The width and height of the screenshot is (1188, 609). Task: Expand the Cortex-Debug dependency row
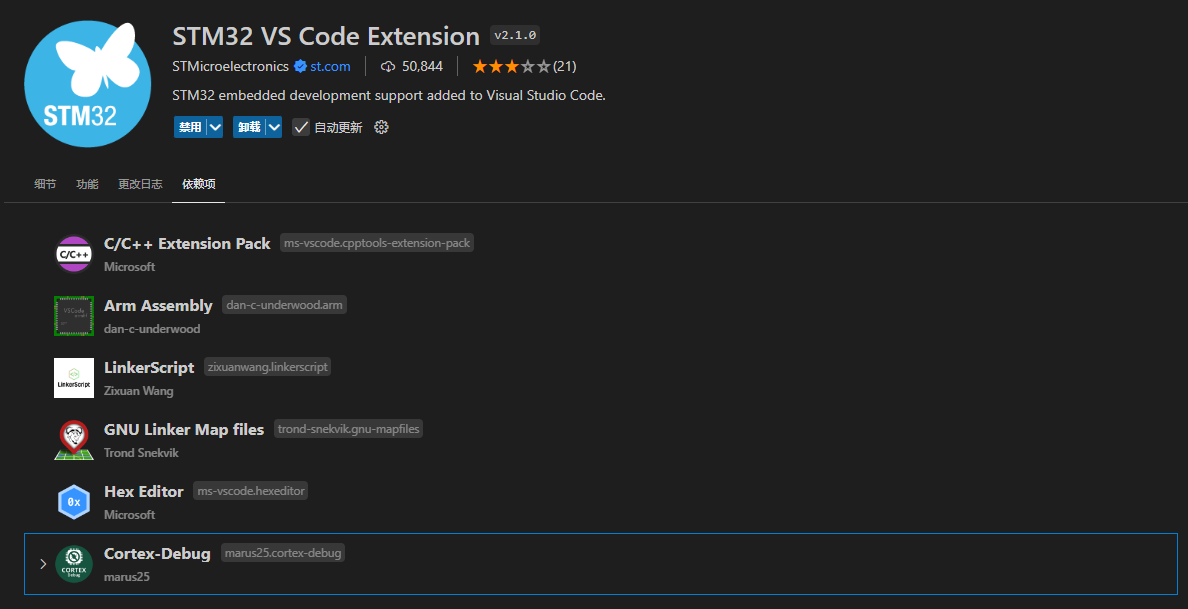click(x=43, y=564)
